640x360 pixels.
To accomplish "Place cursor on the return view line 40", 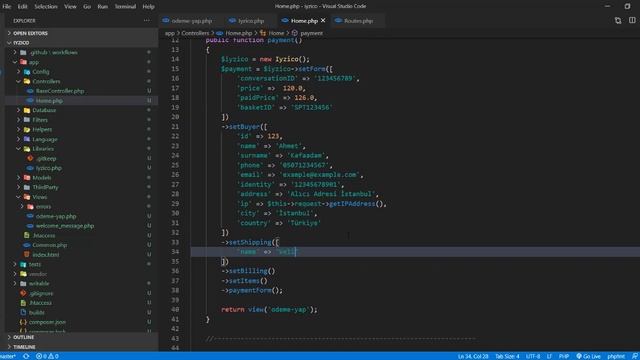I will (x=269, y=310).
